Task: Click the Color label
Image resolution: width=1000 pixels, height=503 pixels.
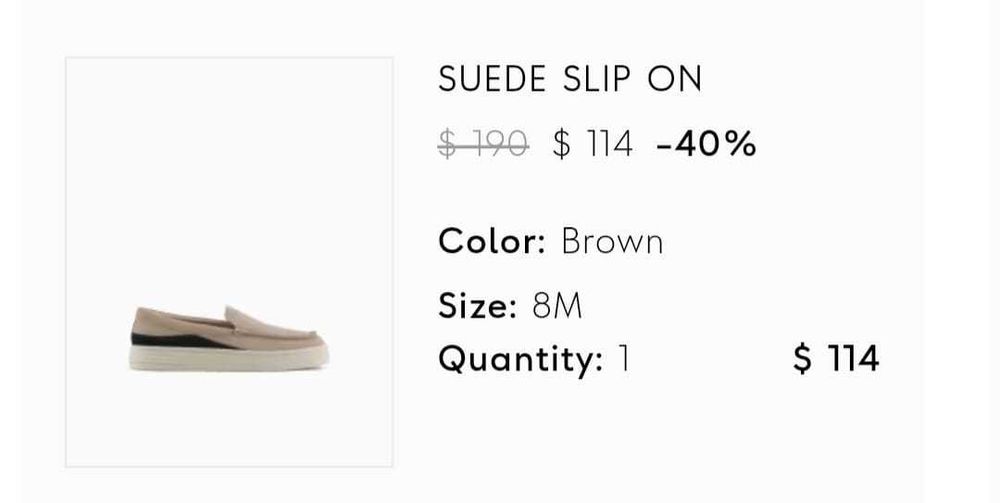Action: click(x=491, y=241)
